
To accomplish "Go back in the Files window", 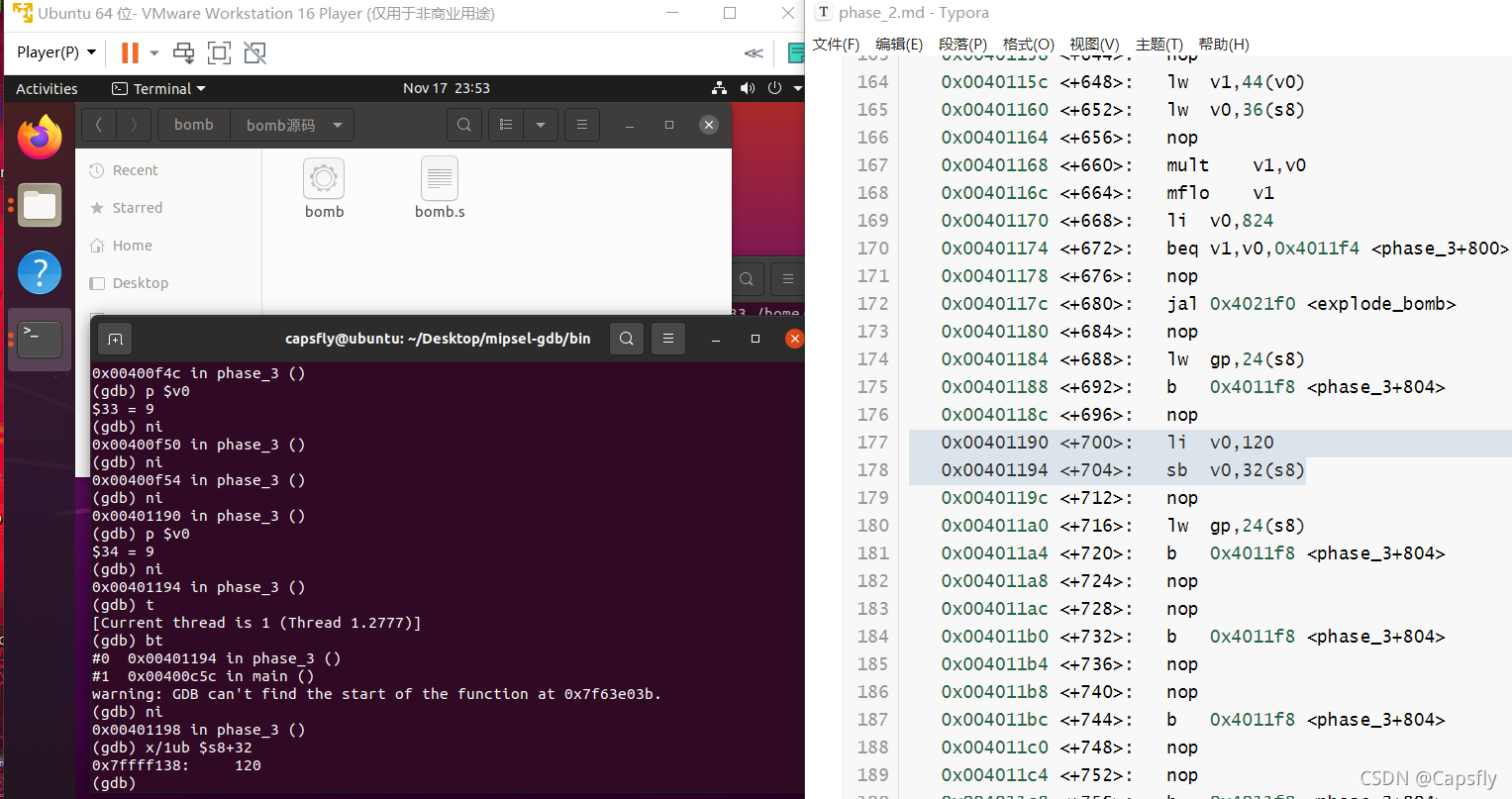I will tap(98, 125).
